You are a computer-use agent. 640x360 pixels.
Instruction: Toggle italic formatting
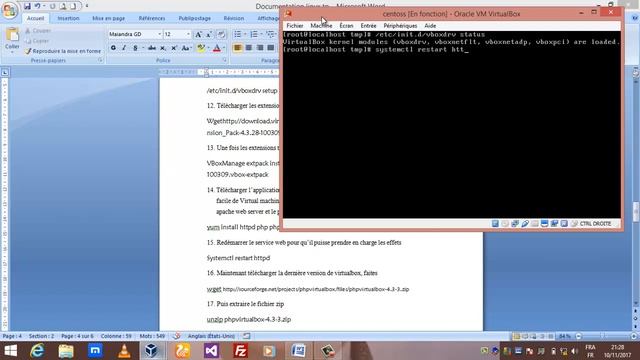124,48
